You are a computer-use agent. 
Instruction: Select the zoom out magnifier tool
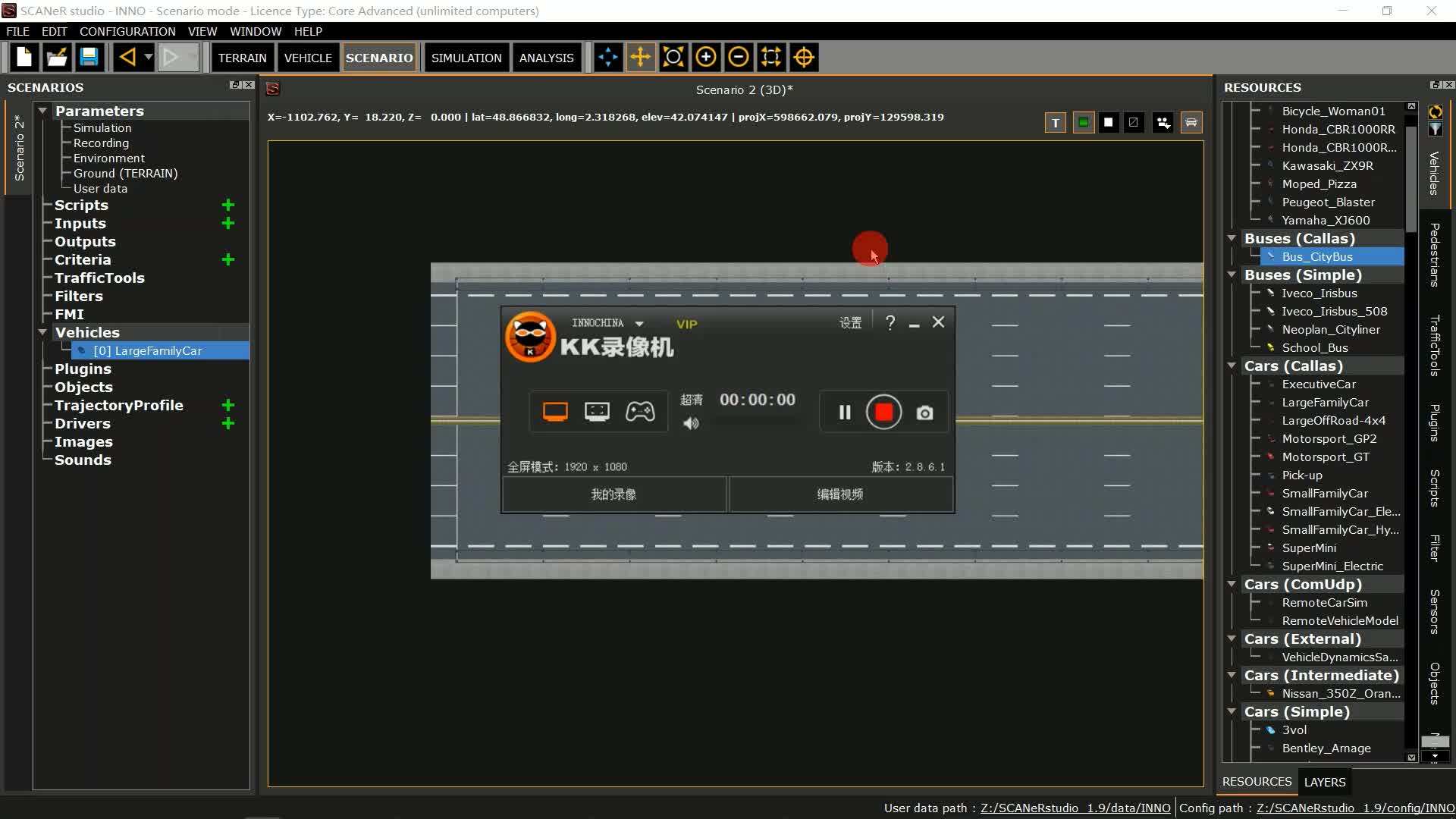pos(738,57)
